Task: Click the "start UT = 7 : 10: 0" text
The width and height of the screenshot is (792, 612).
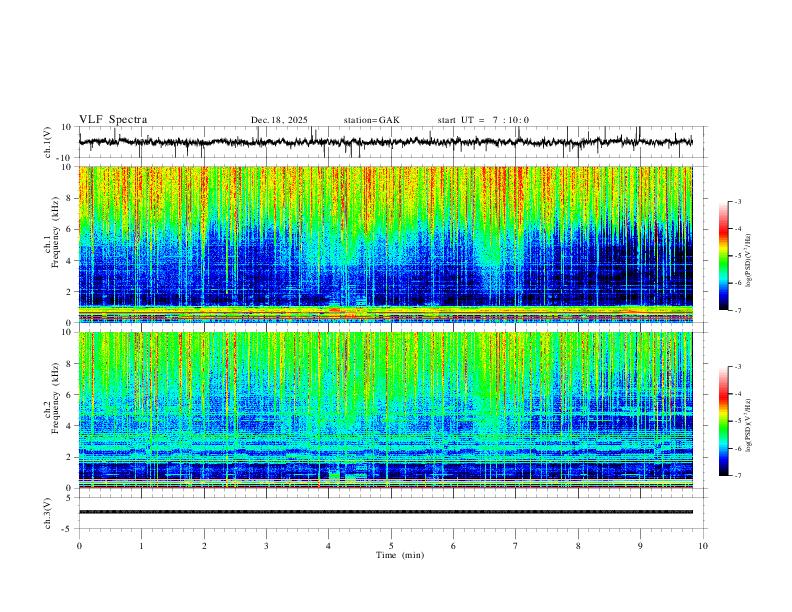Action: click(483, 120)
